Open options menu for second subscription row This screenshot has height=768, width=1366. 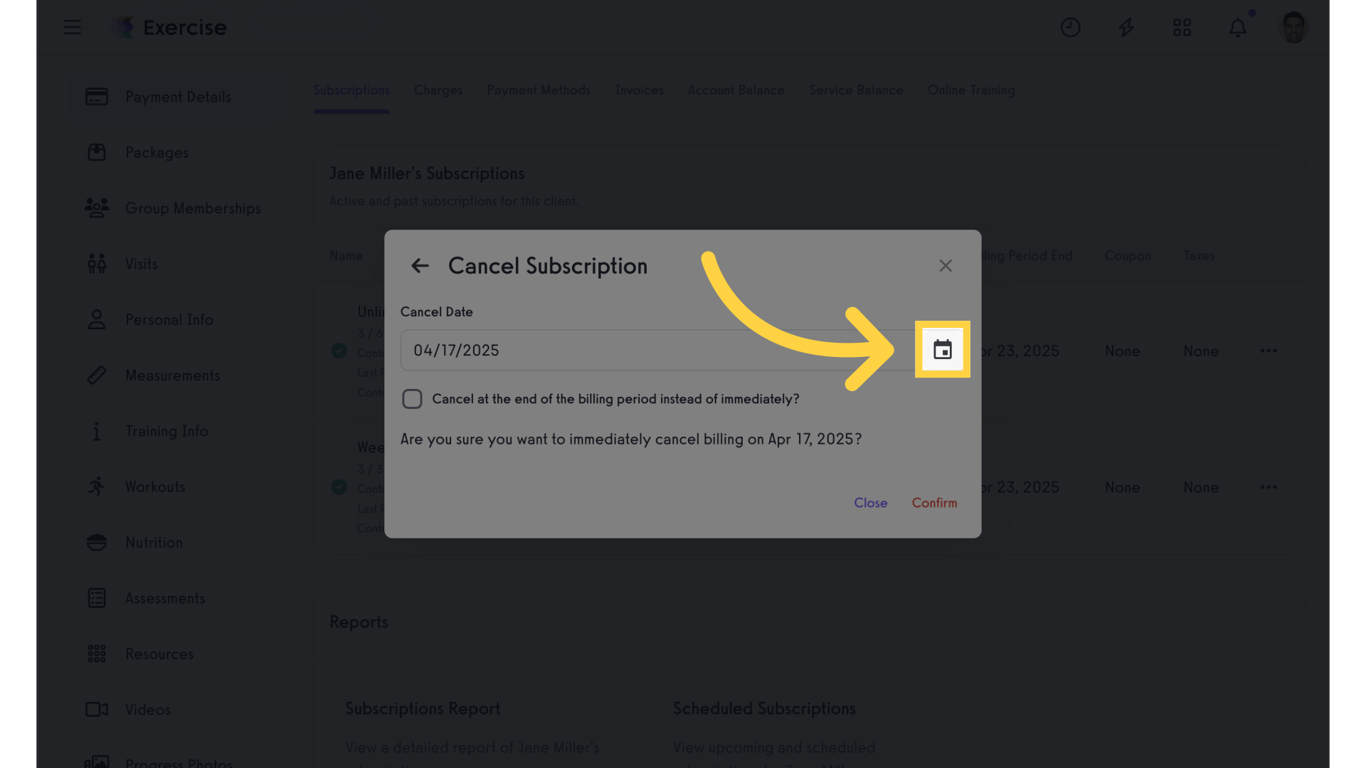point(1268,487)
